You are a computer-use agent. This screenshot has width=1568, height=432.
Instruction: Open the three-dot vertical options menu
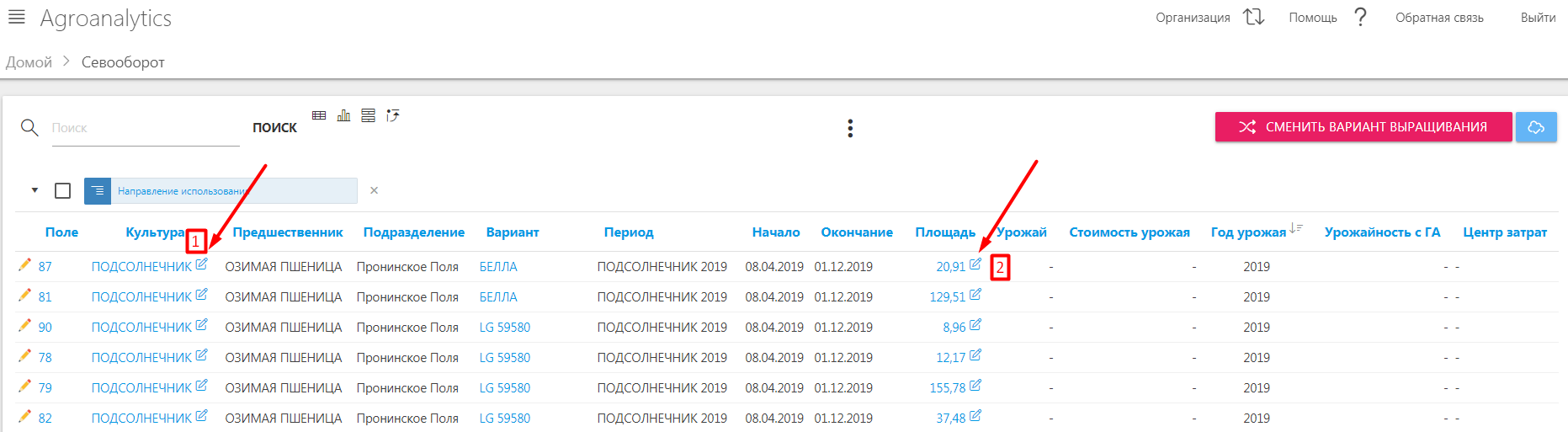850,128
